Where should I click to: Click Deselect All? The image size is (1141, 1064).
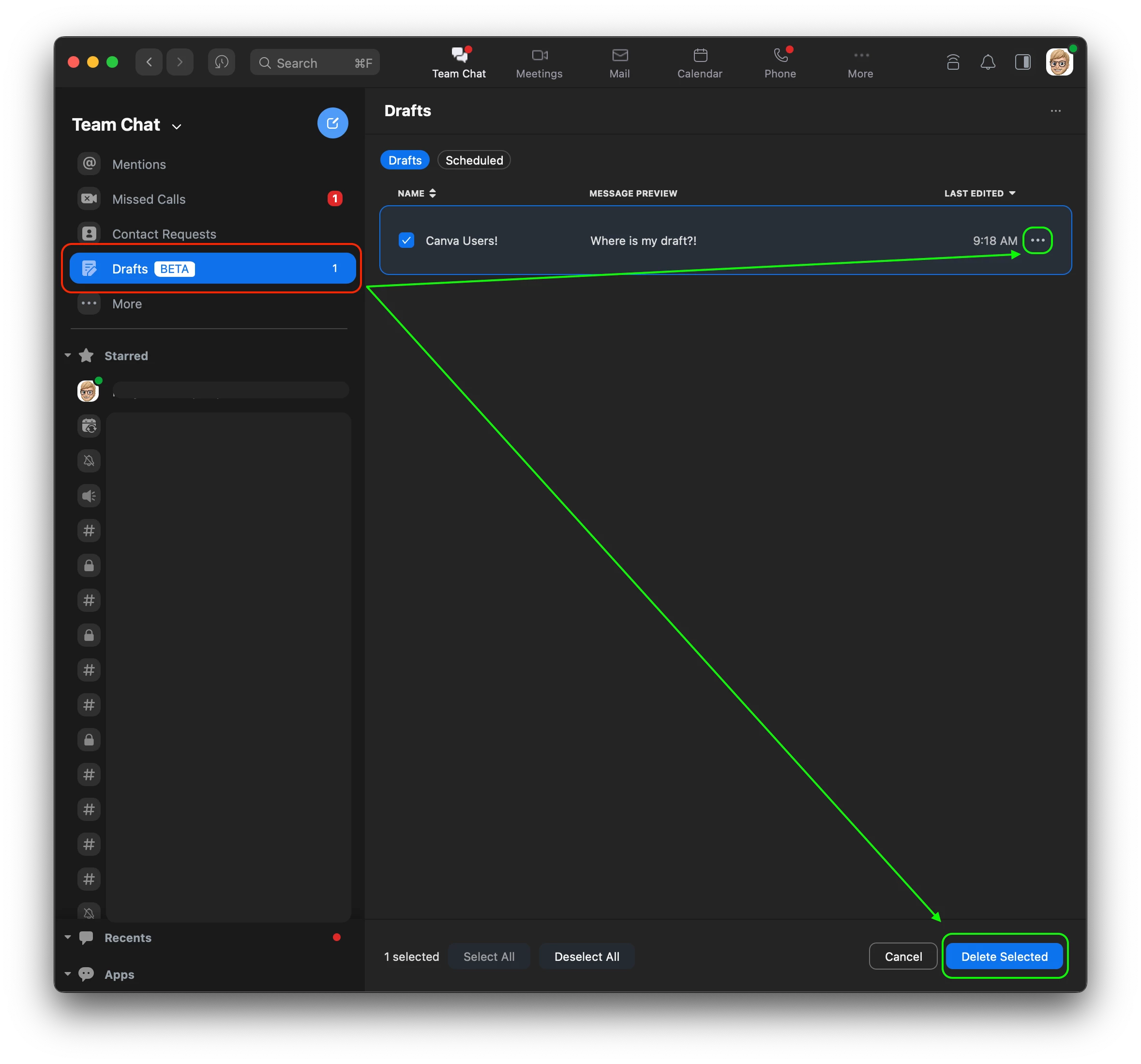click(586, 956)
